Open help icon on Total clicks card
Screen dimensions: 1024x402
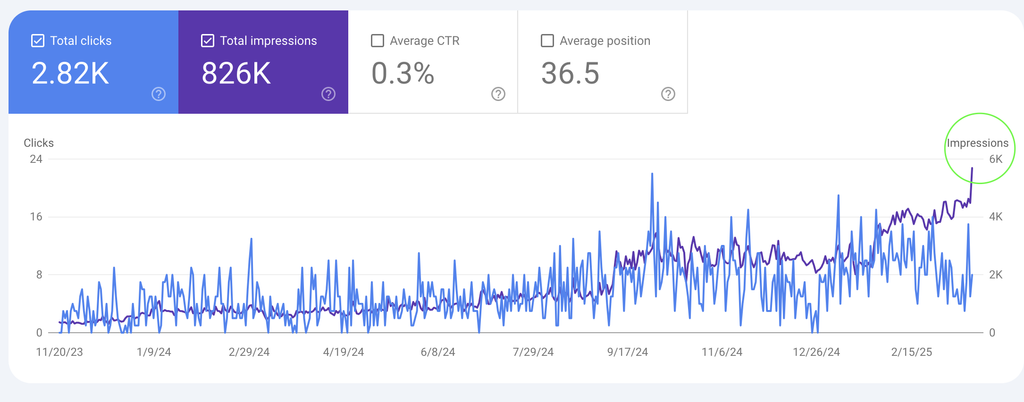159,94
